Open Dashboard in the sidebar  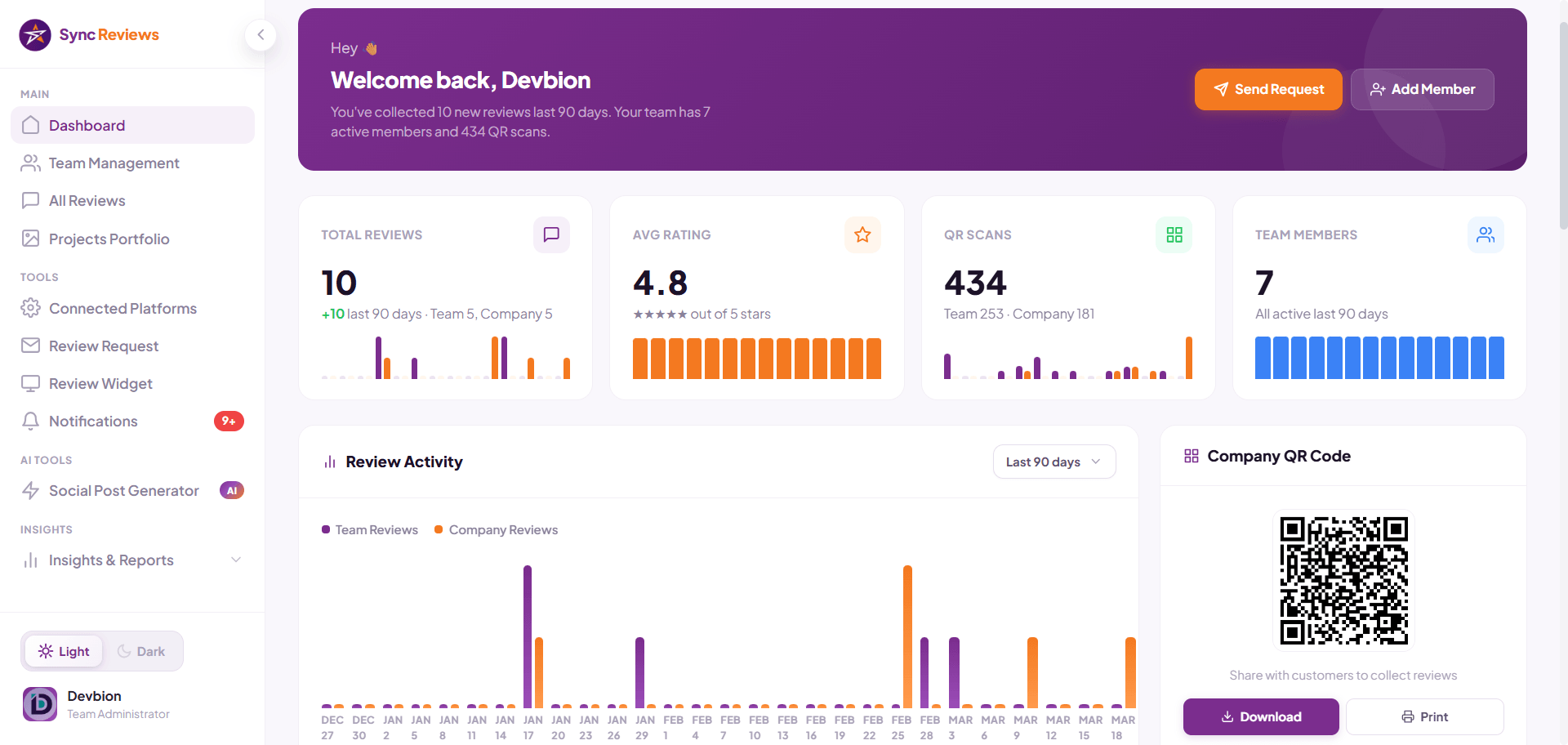[132, 125]
